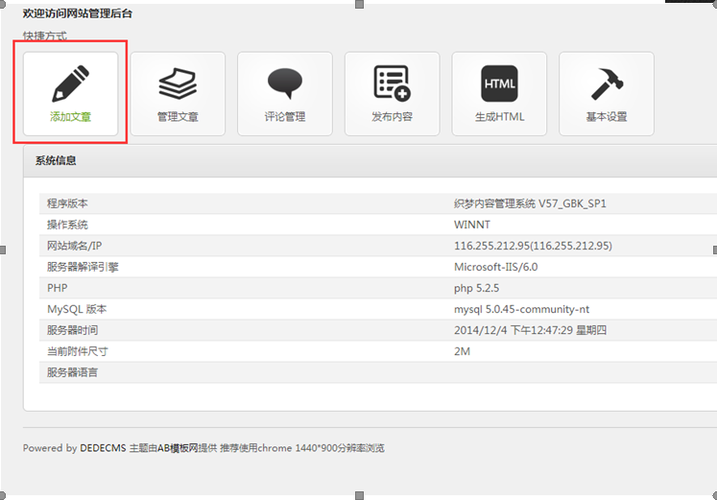Open the 发布内容 list-plus shortcut
Image resolution: width=717 pixels, height=500 pixels.
(x=392, y=93)
